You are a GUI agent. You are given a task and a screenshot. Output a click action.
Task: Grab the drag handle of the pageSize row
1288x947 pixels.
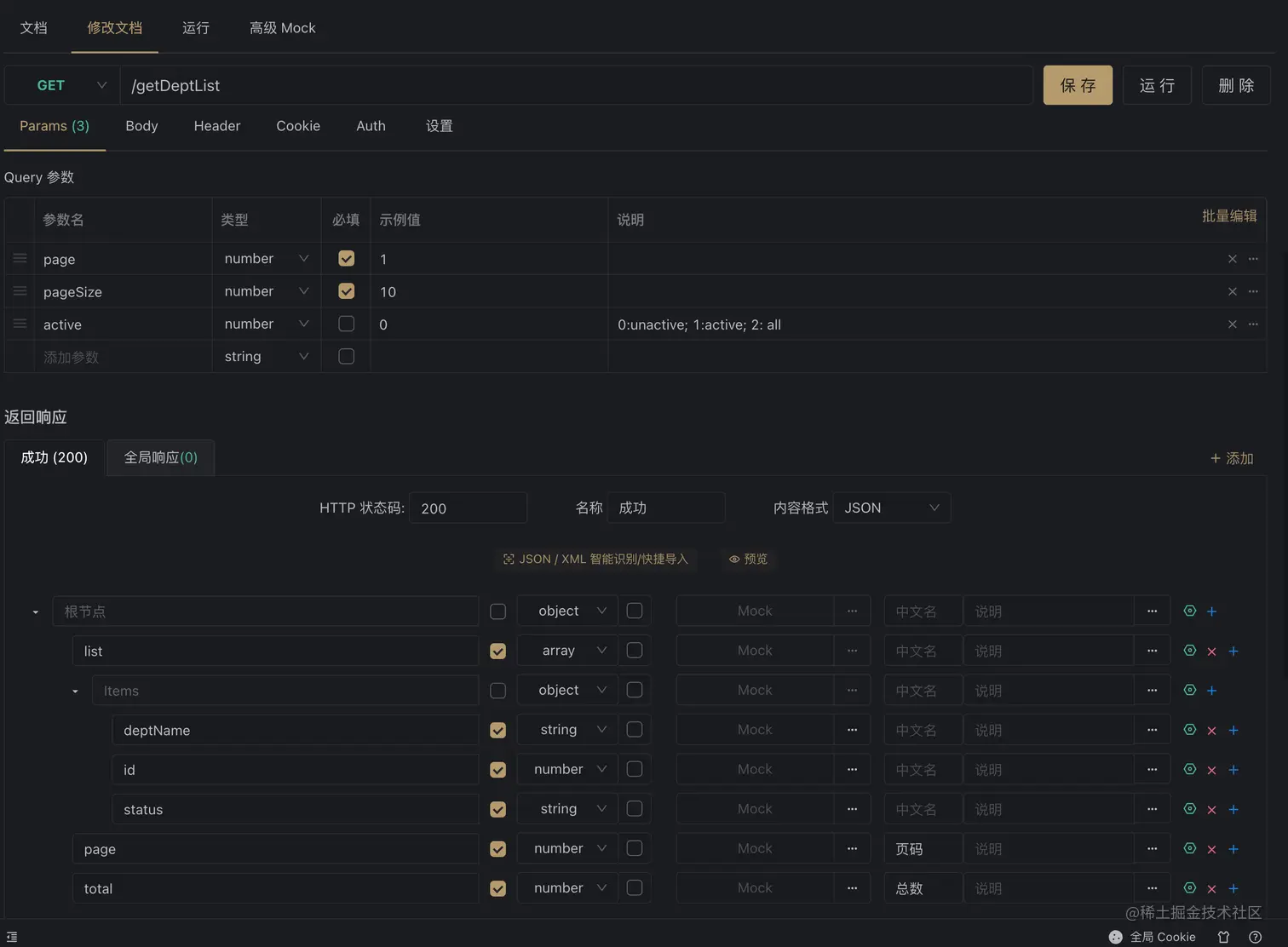pyautogui.click(x=20, y=291)
